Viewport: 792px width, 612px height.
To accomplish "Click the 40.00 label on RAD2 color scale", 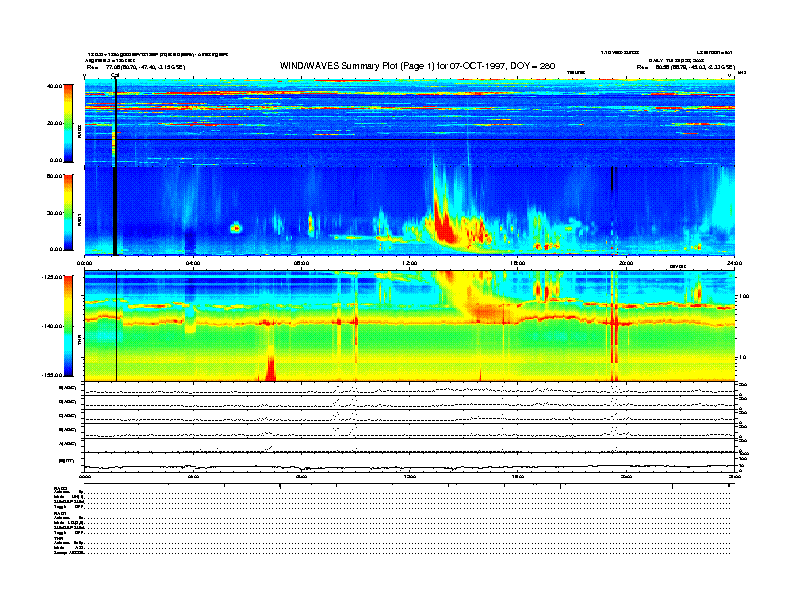I will 54,86.
